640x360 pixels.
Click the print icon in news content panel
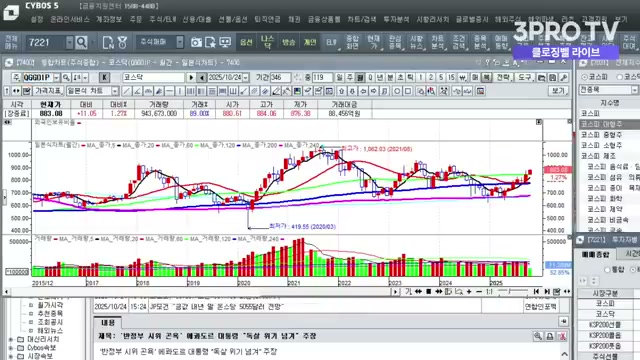coord(550,336)
